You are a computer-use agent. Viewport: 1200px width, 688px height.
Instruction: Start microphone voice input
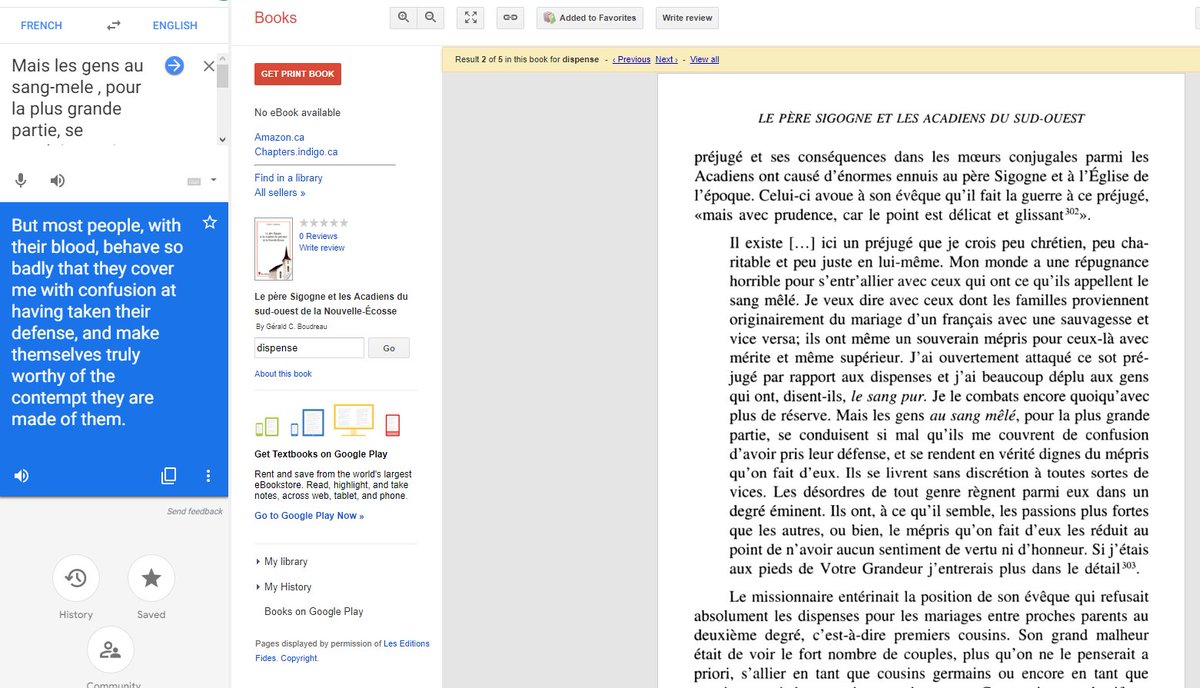click(x=20, y=180)
